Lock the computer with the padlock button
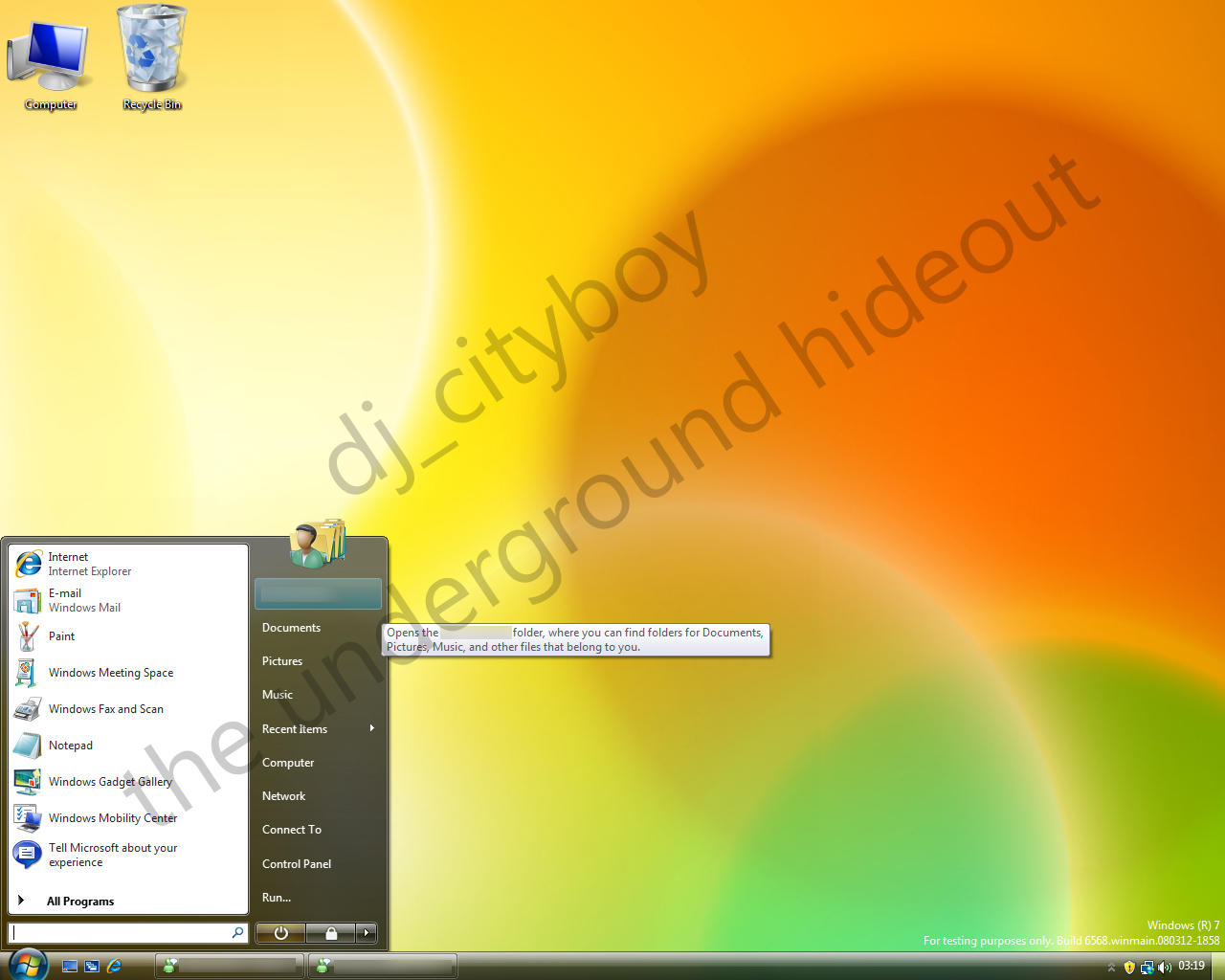 click(x=330, y=933)
